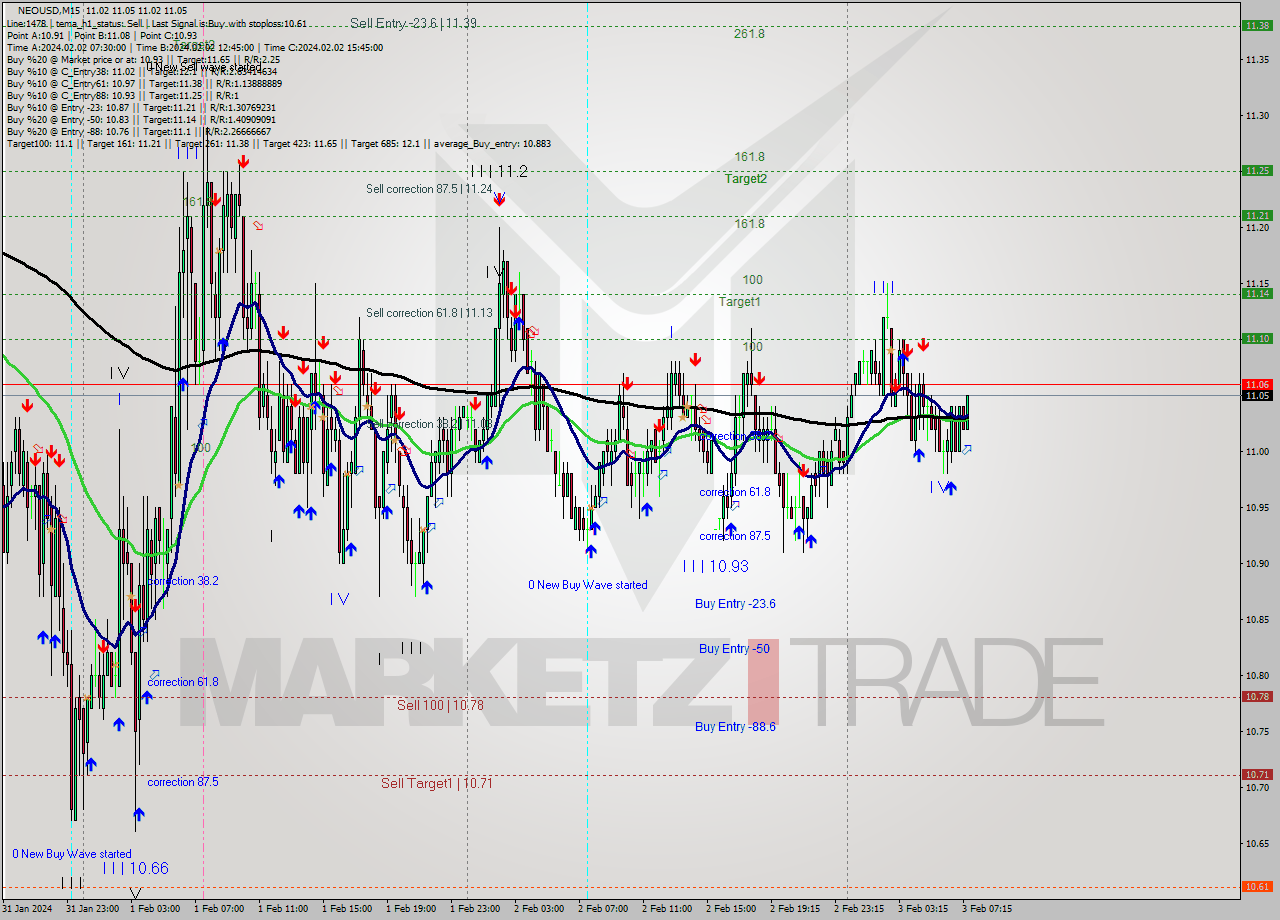
Task: Click the '1 Feb 23:00' time axis label
Action: click(x=475, y=909)
